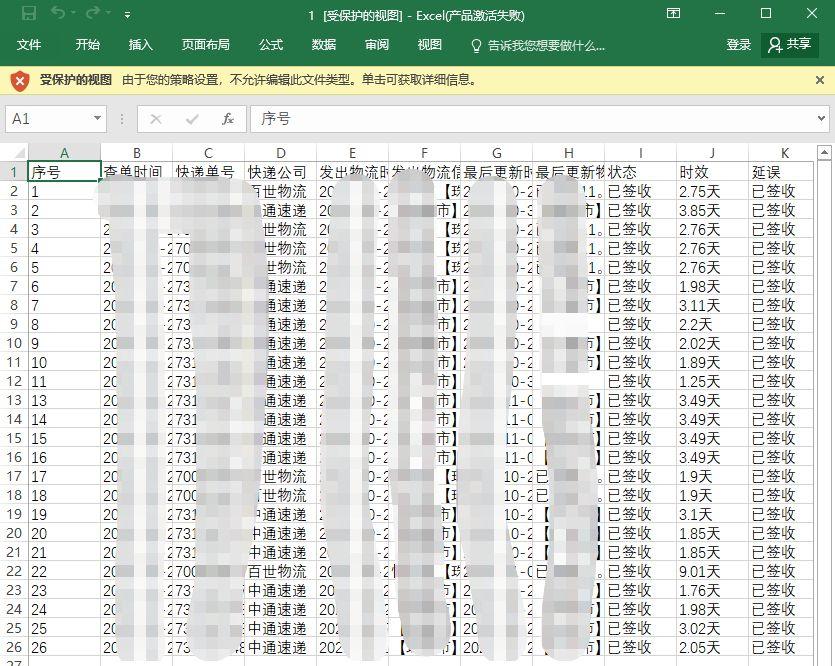Click the formula bar Cancel X icon
Screen dimensions: 835x666
click(x=155, y=119)
